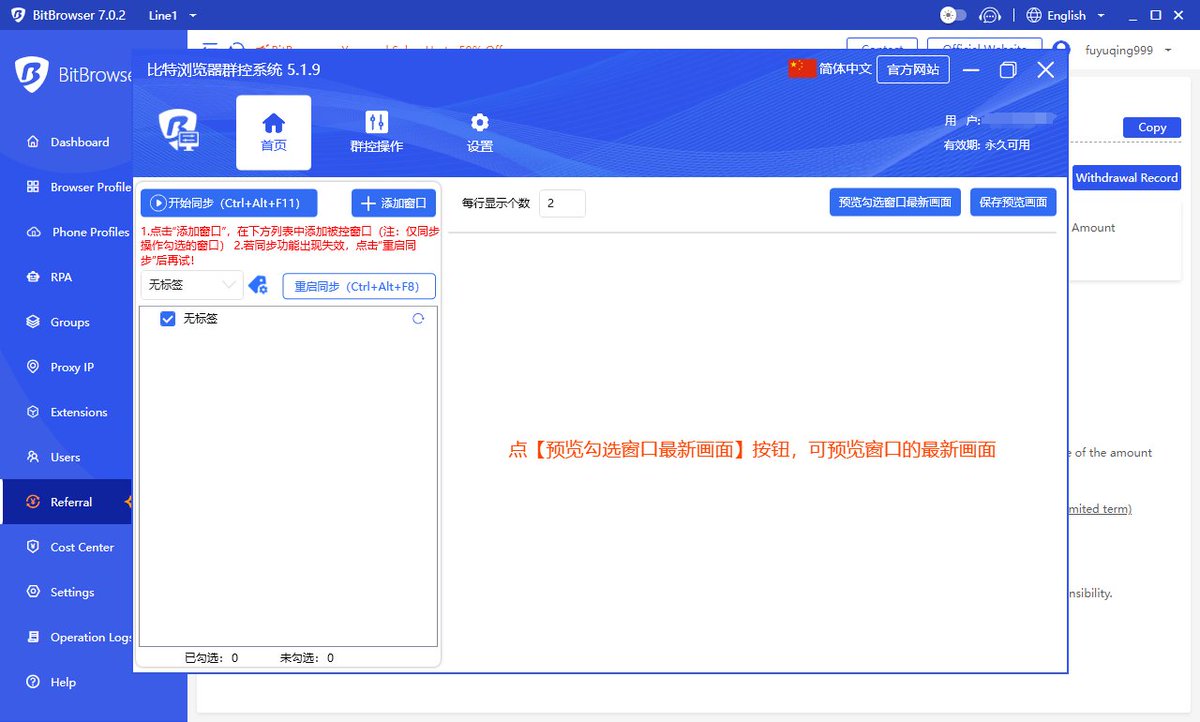Click 重启同步 (Ctrl+Alt+F8) button

(x=359, y=286)
